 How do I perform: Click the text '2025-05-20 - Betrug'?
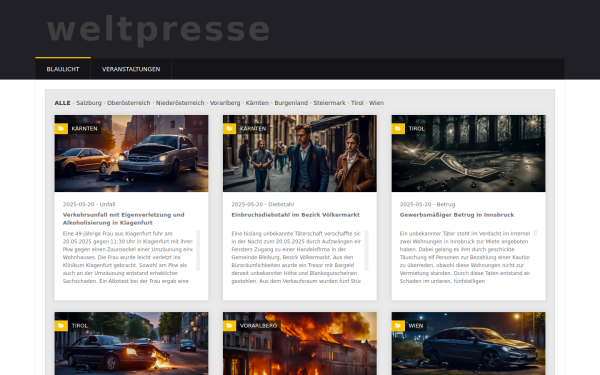pyautogui.click(x=427, y=204)
